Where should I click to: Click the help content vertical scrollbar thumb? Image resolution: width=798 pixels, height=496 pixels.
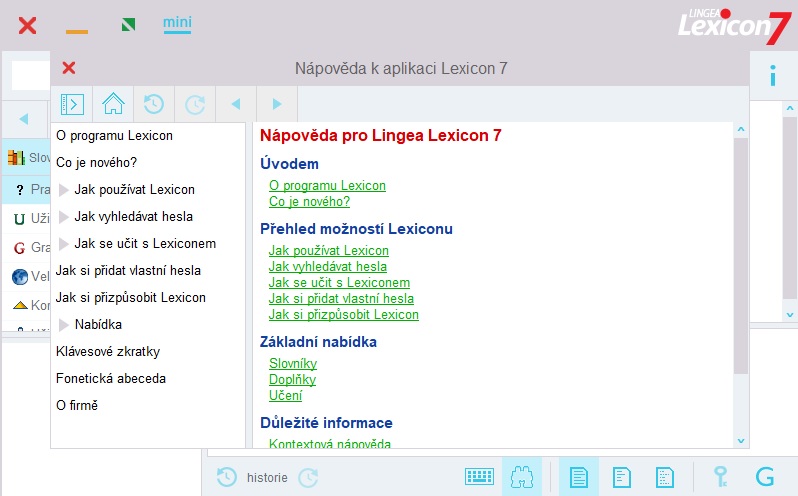click(x=741, y=256)
